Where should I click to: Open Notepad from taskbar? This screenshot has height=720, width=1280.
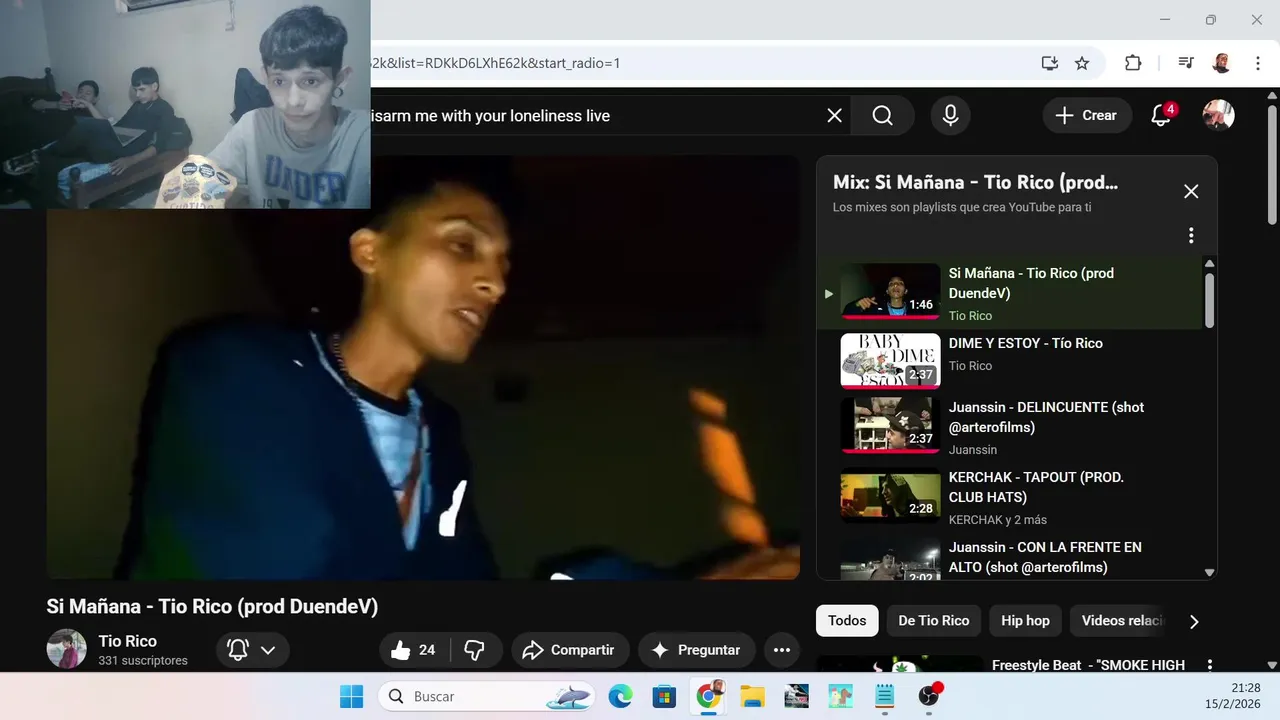[884, 696]
